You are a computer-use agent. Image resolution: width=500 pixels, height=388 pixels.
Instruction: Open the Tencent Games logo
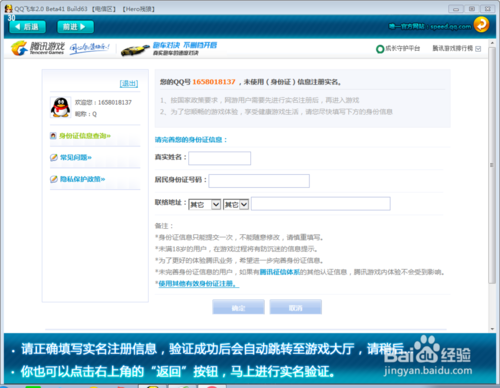[38, 48]
